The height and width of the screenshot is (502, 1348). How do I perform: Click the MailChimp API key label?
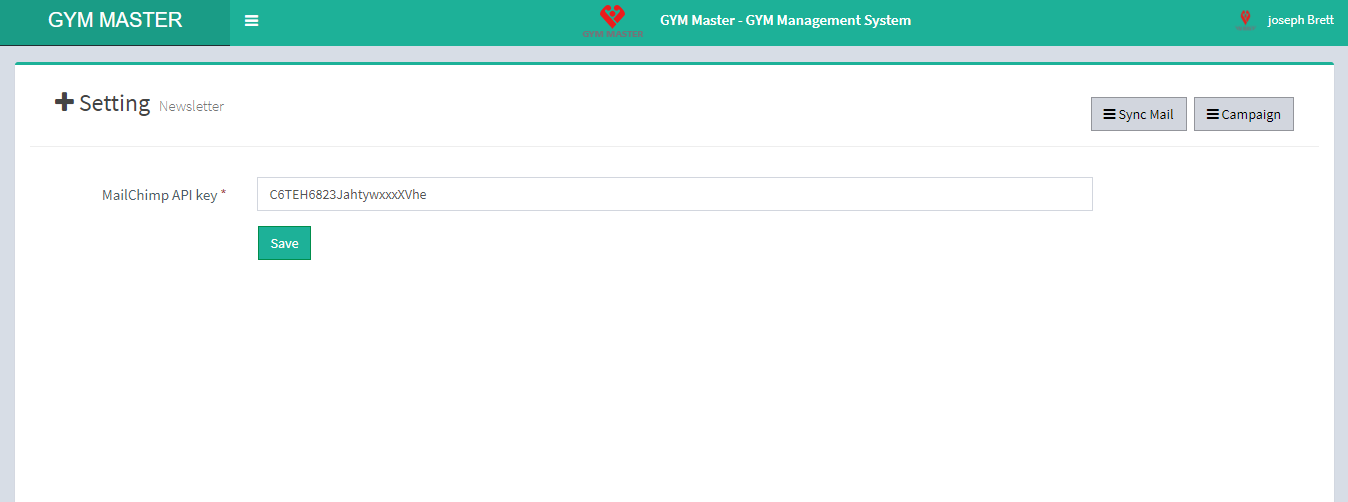click(x=159, y=195)
